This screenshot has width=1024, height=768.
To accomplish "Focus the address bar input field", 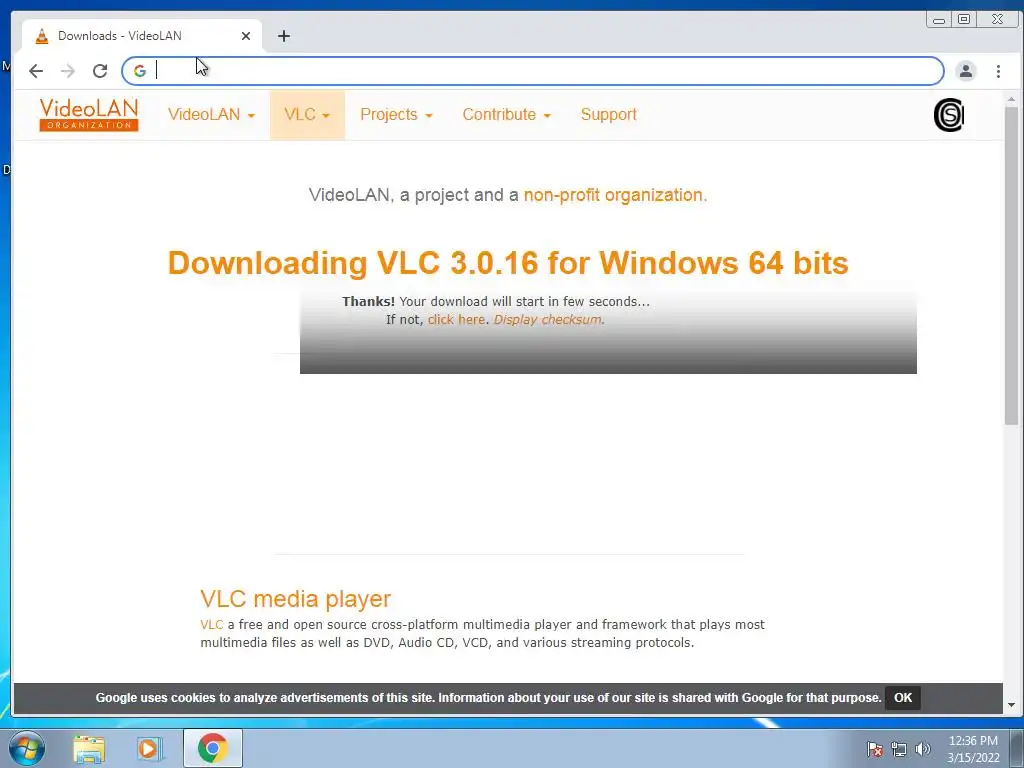I will (532, 71).
